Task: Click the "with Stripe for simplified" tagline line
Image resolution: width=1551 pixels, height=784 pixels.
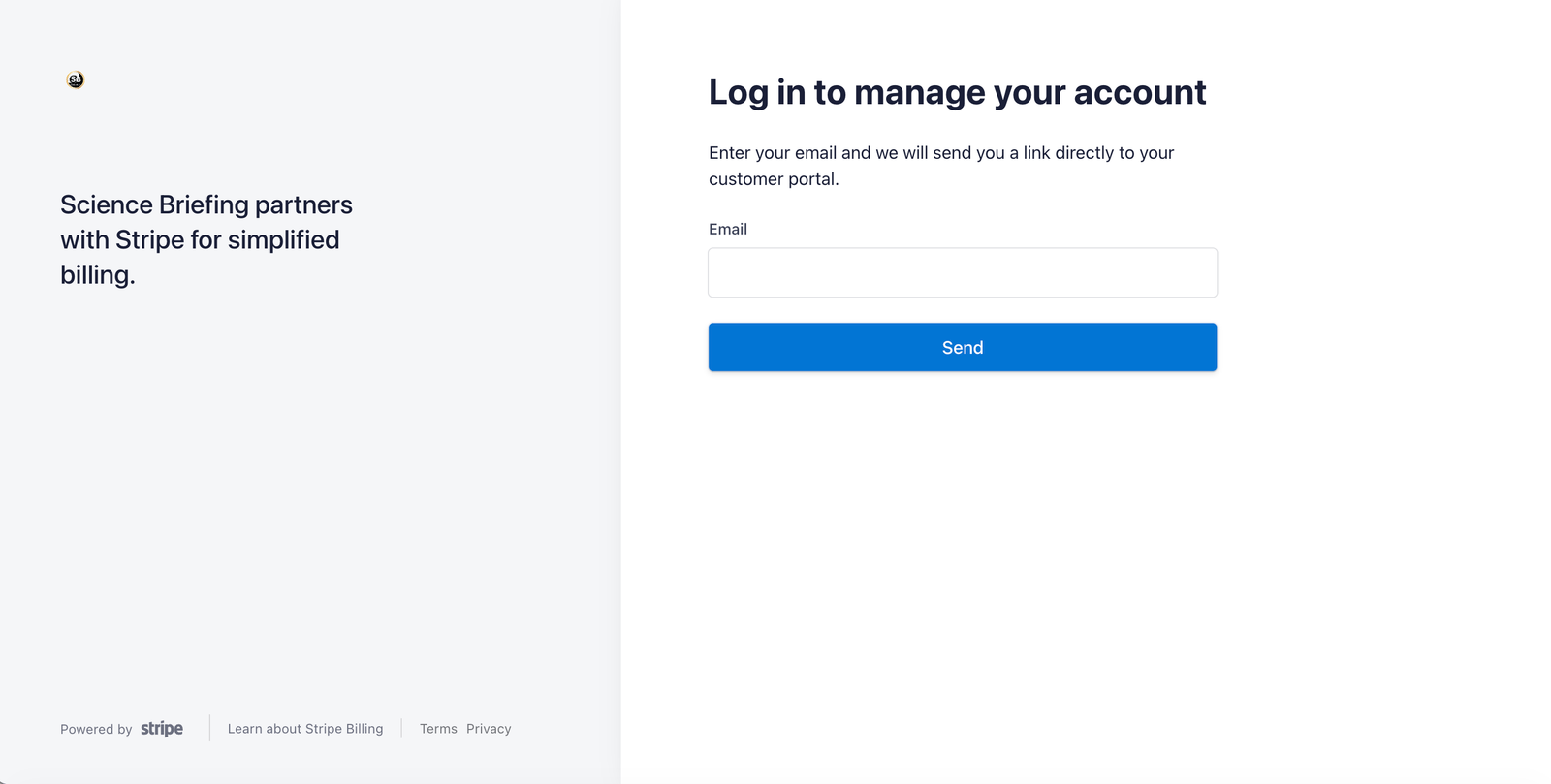Action: click(200, 239)
